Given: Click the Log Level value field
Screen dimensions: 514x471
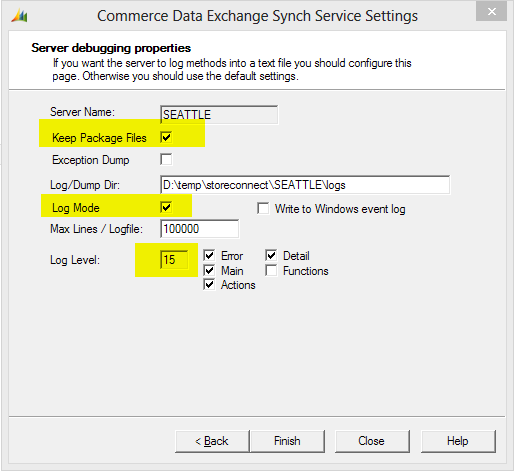Looking at the screenshot, I should [x=174, y=260].
